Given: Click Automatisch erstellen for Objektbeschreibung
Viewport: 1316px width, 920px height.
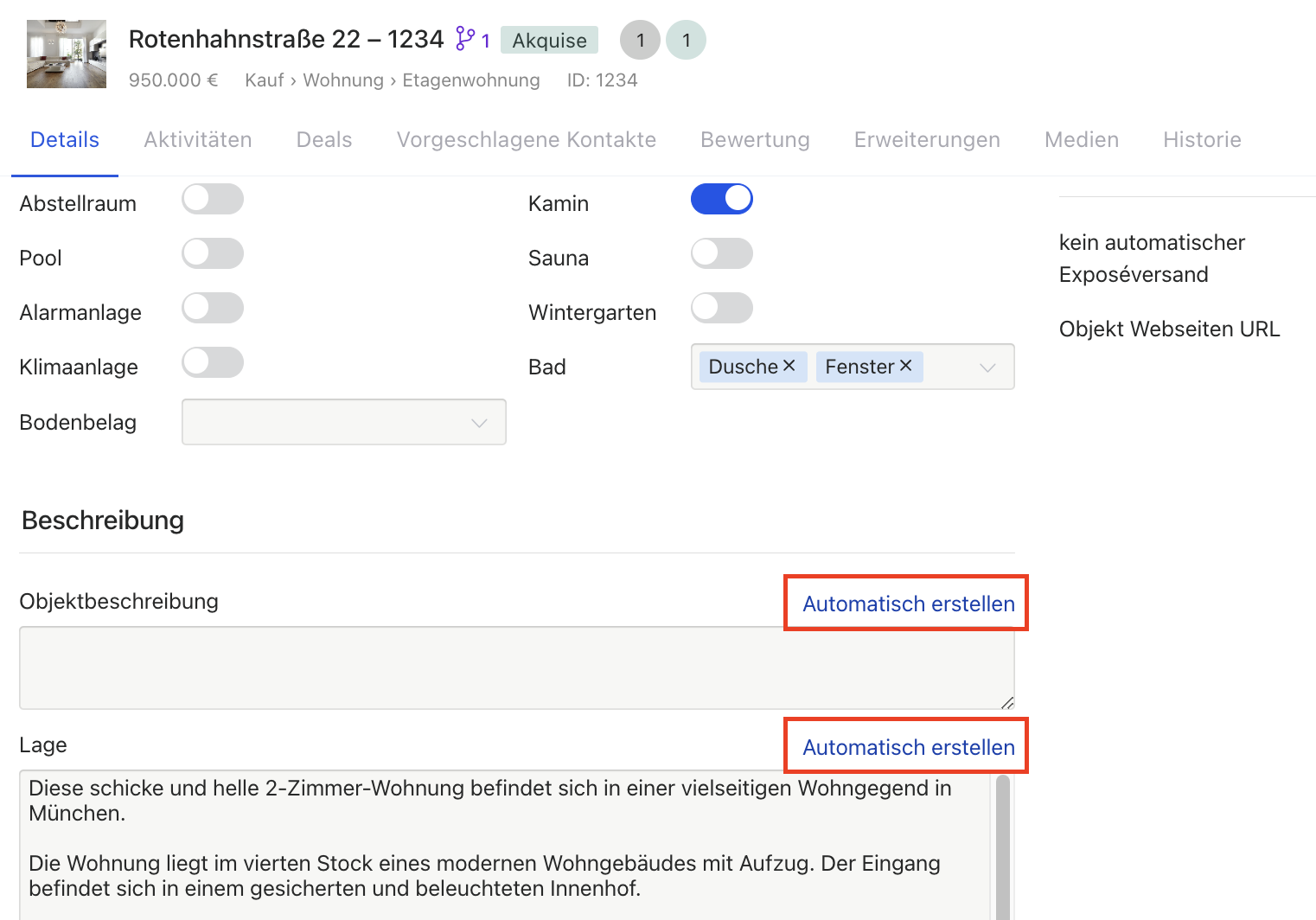Looking at the screenshot, I should [x=908, y=604].
